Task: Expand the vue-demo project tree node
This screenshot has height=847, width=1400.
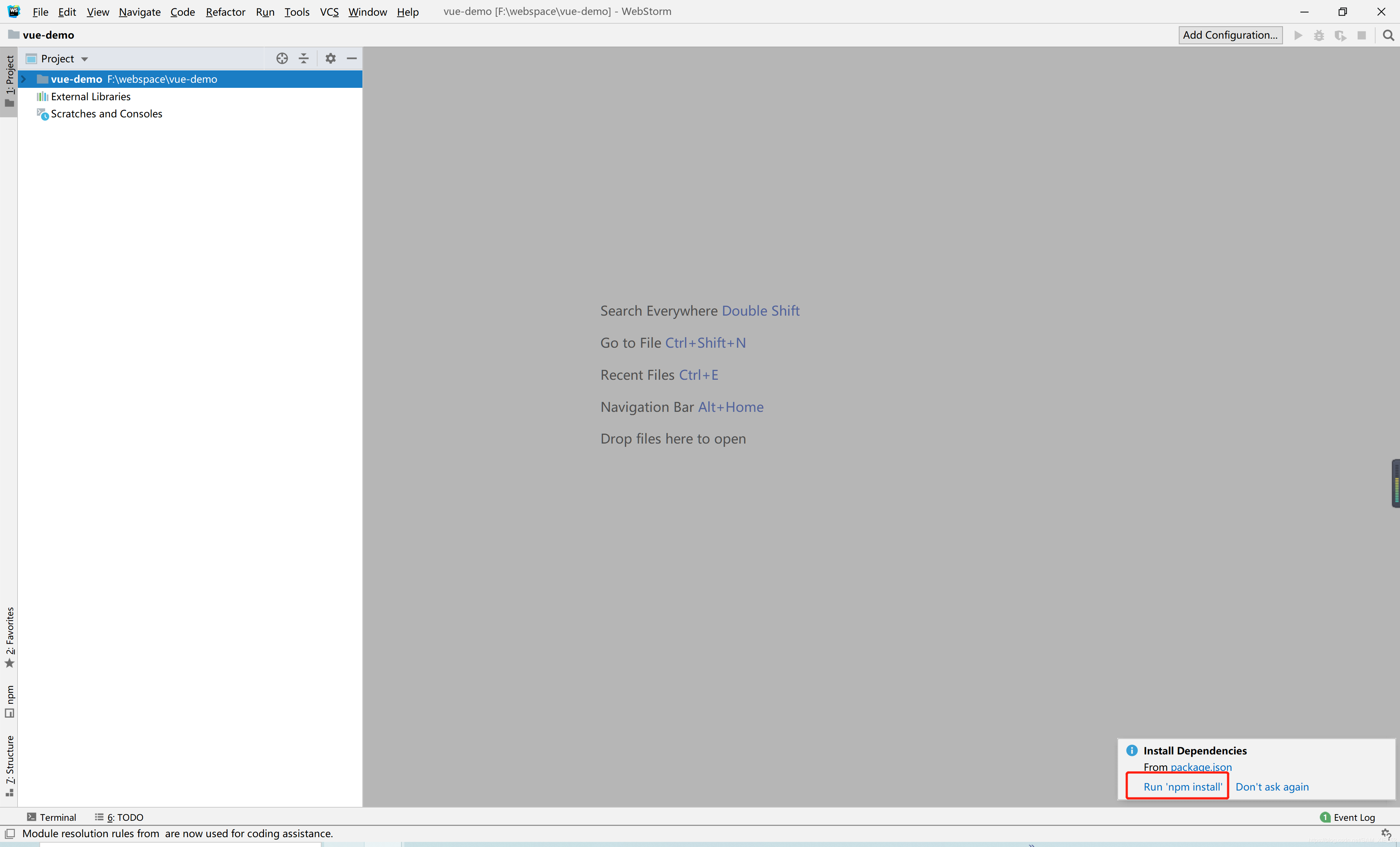Action: pos(24,79)
